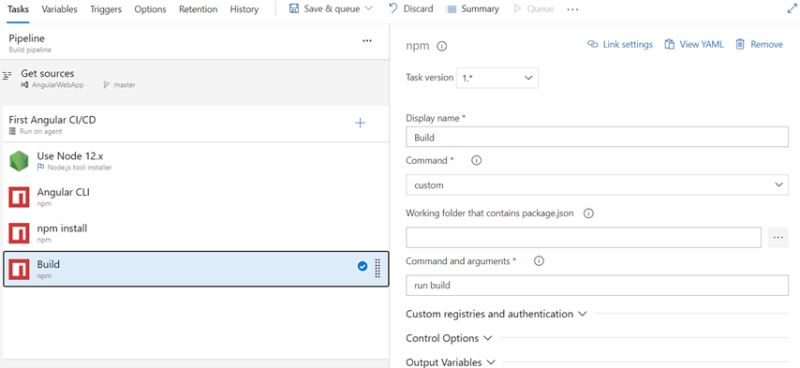This screenshot has height=368, width=800.
Task: Click the green Node.js hexagon icon
Action: (x=19, y=161)
